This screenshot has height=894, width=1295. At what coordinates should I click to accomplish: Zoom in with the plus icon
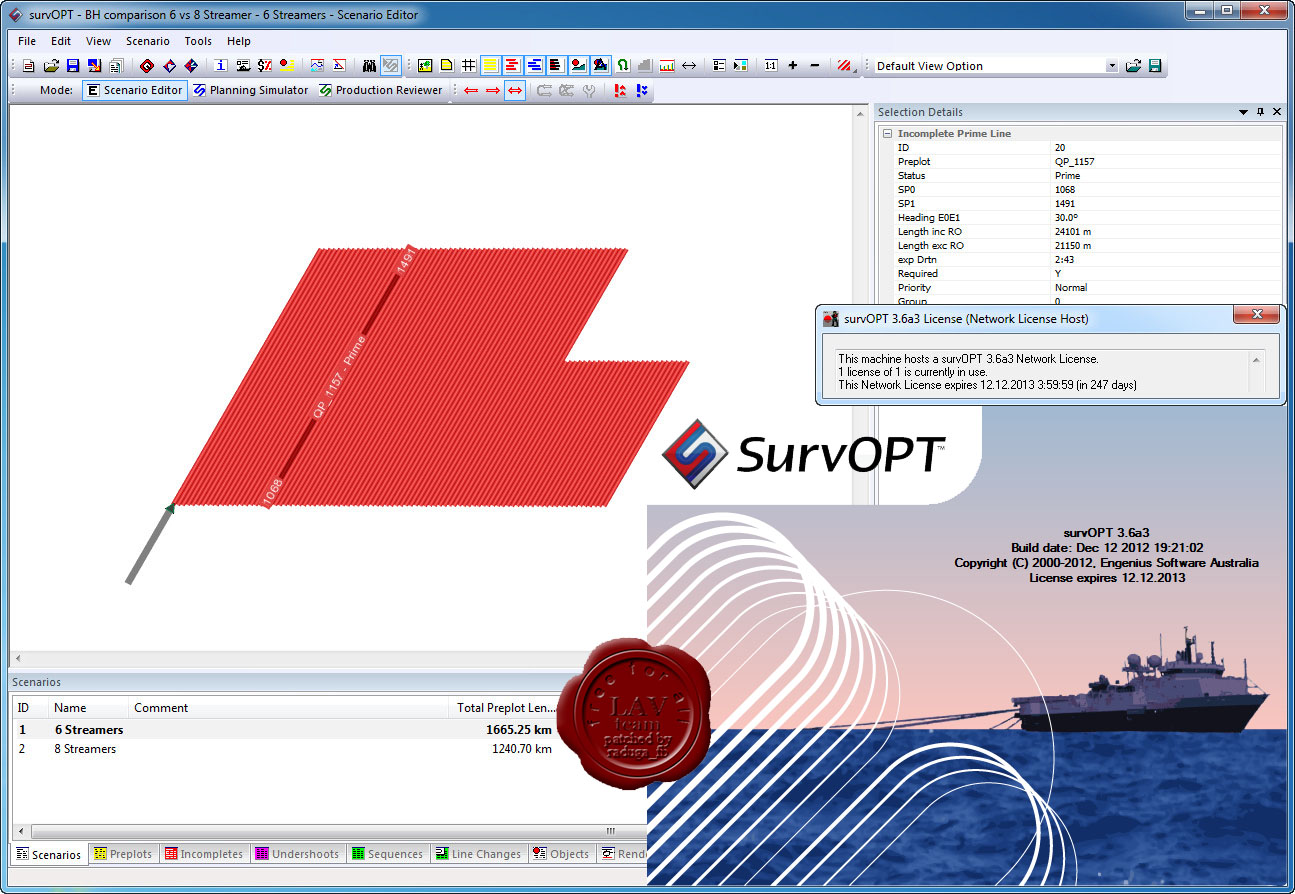tap(793, 66)
